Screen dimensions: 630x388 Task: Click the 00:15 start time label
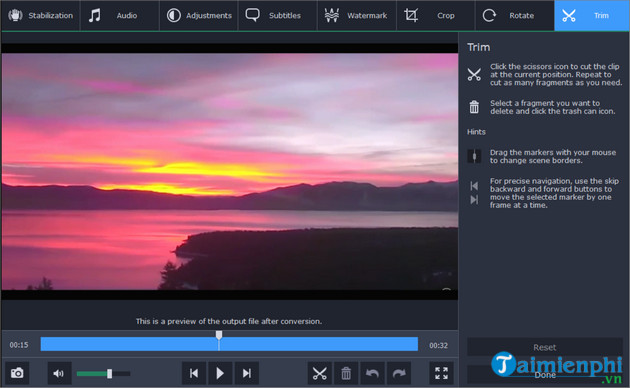click(19, 345)
